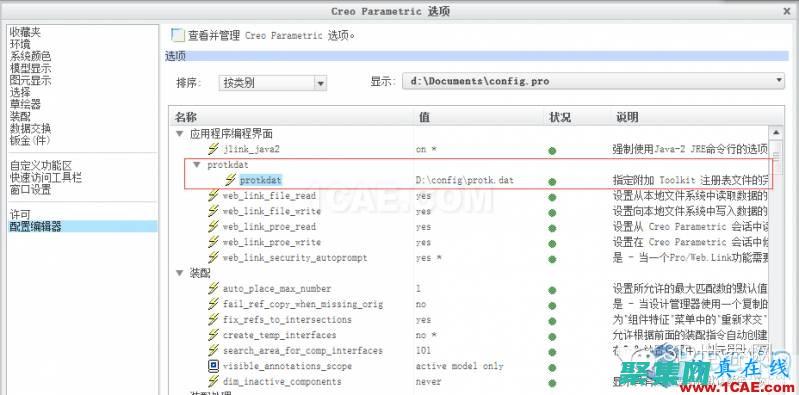Open 自定义功能区 page

click(41, 166)
